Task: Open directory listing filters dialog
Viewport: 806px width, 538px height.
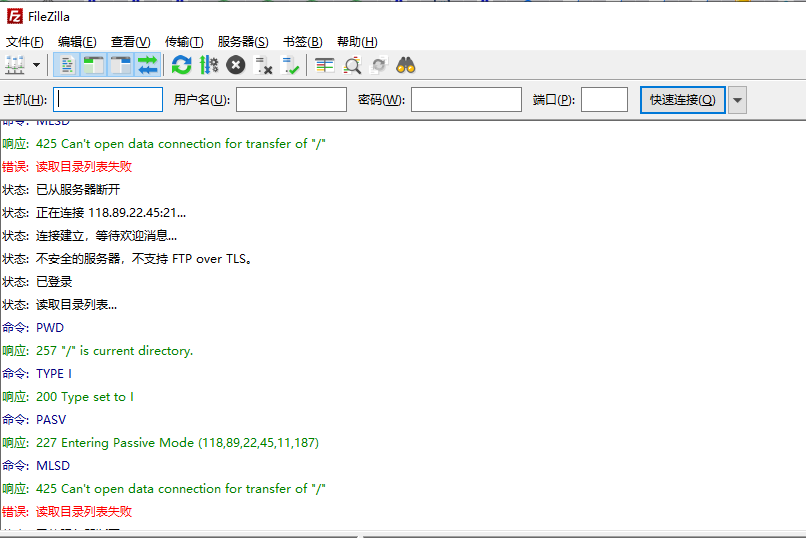Action: (x=324, y=65)
